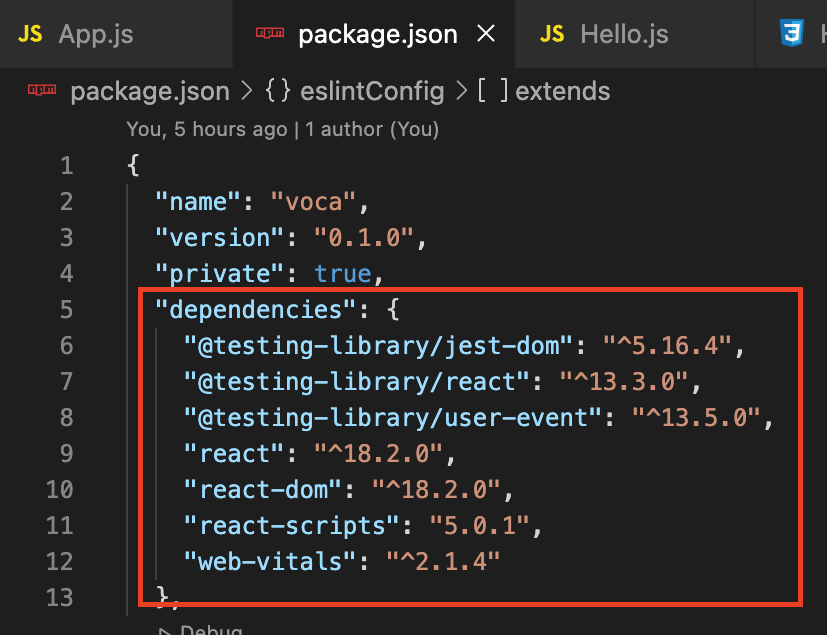Click the "5.0.1" version value
Screen dimensions: 827x635
tap(479, 526)
